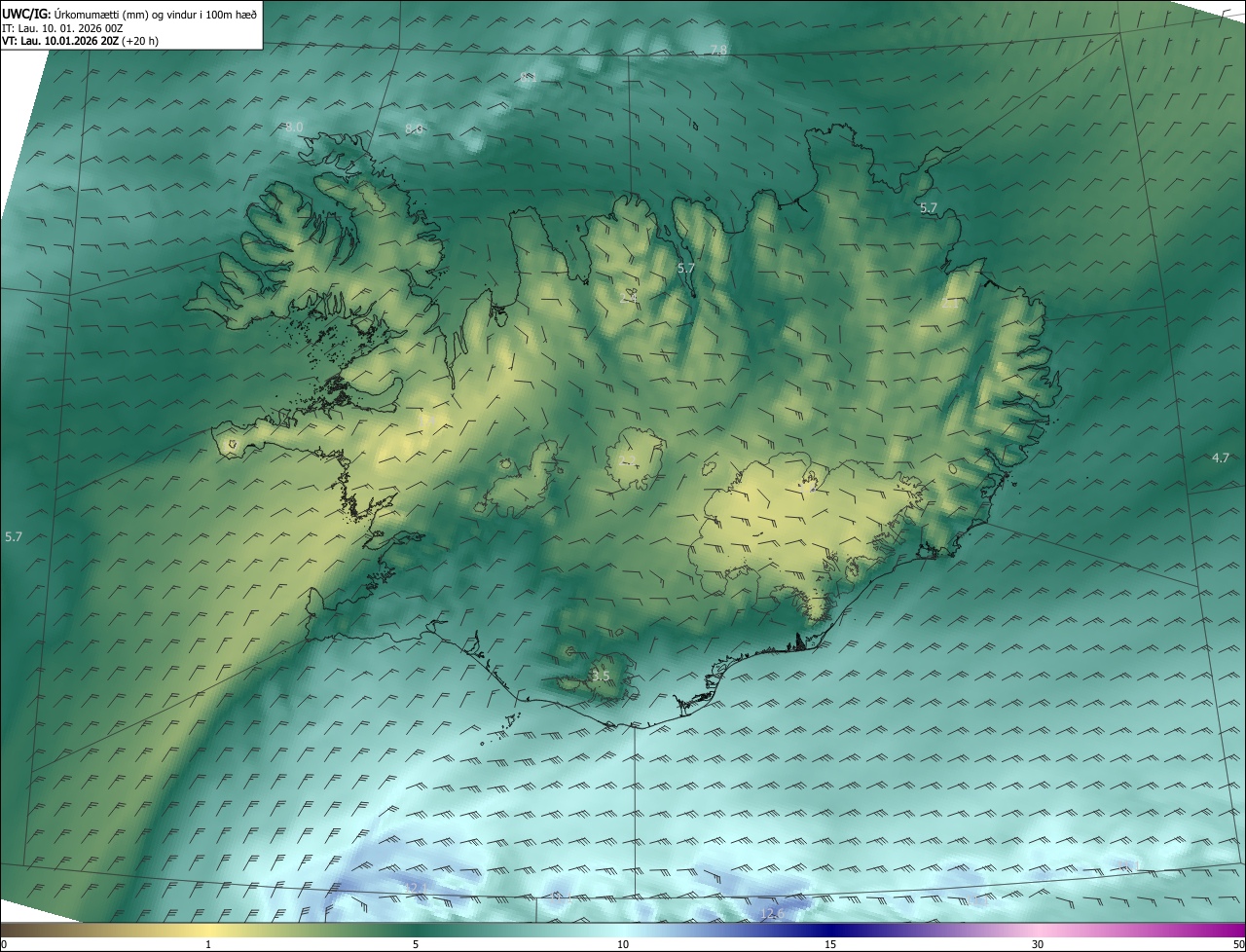
Task: Click the colorbar tick label 0
Action: (x=4, y=944)
